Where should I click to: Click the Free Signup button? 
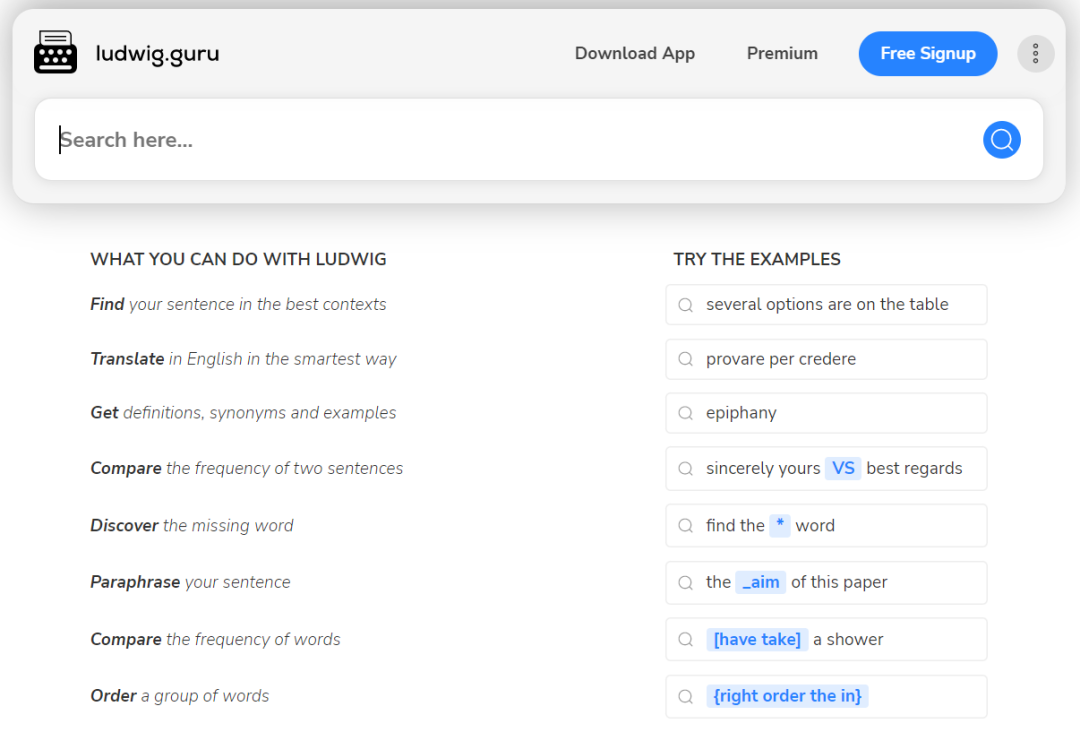(x=927, y=54)
